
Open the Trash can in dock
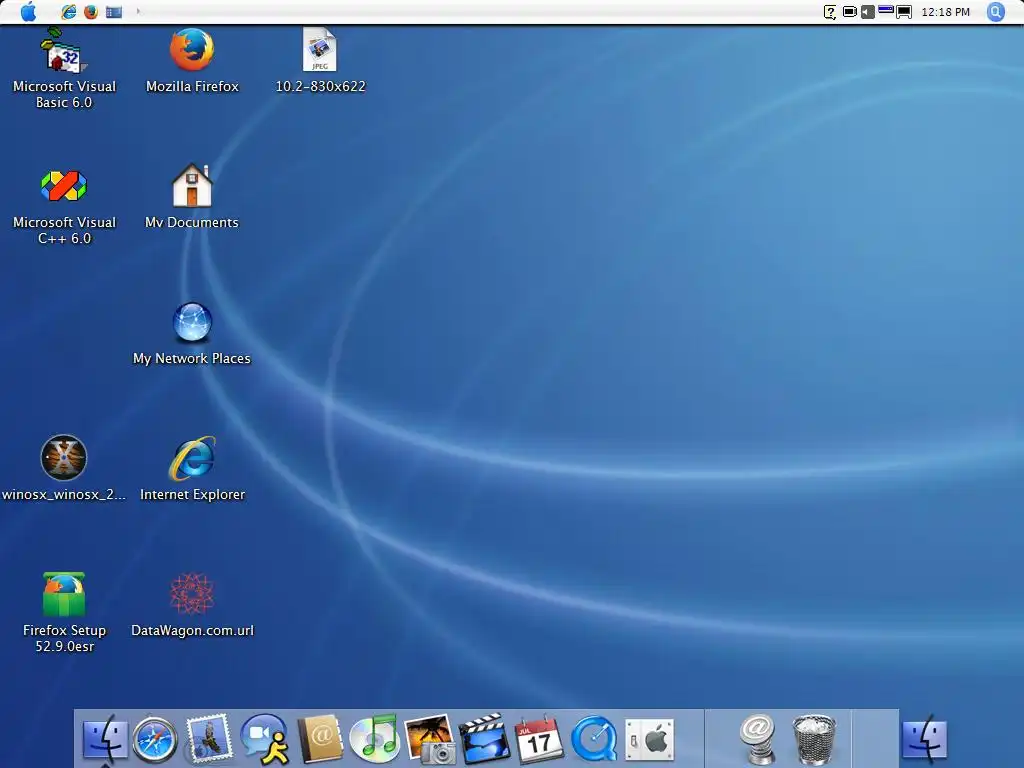[814, 739]
